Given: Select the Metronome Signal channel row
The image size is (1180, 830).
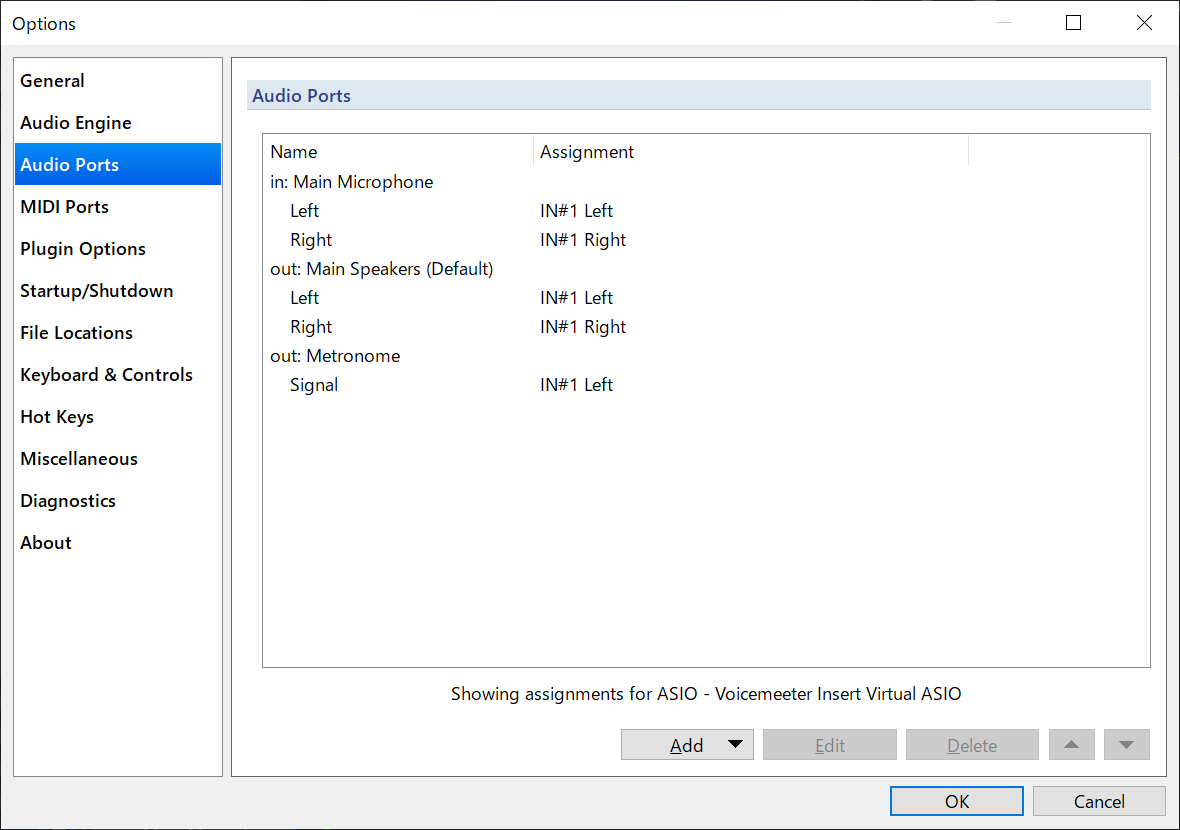Looking at the screenshot, I should (314, 385).
